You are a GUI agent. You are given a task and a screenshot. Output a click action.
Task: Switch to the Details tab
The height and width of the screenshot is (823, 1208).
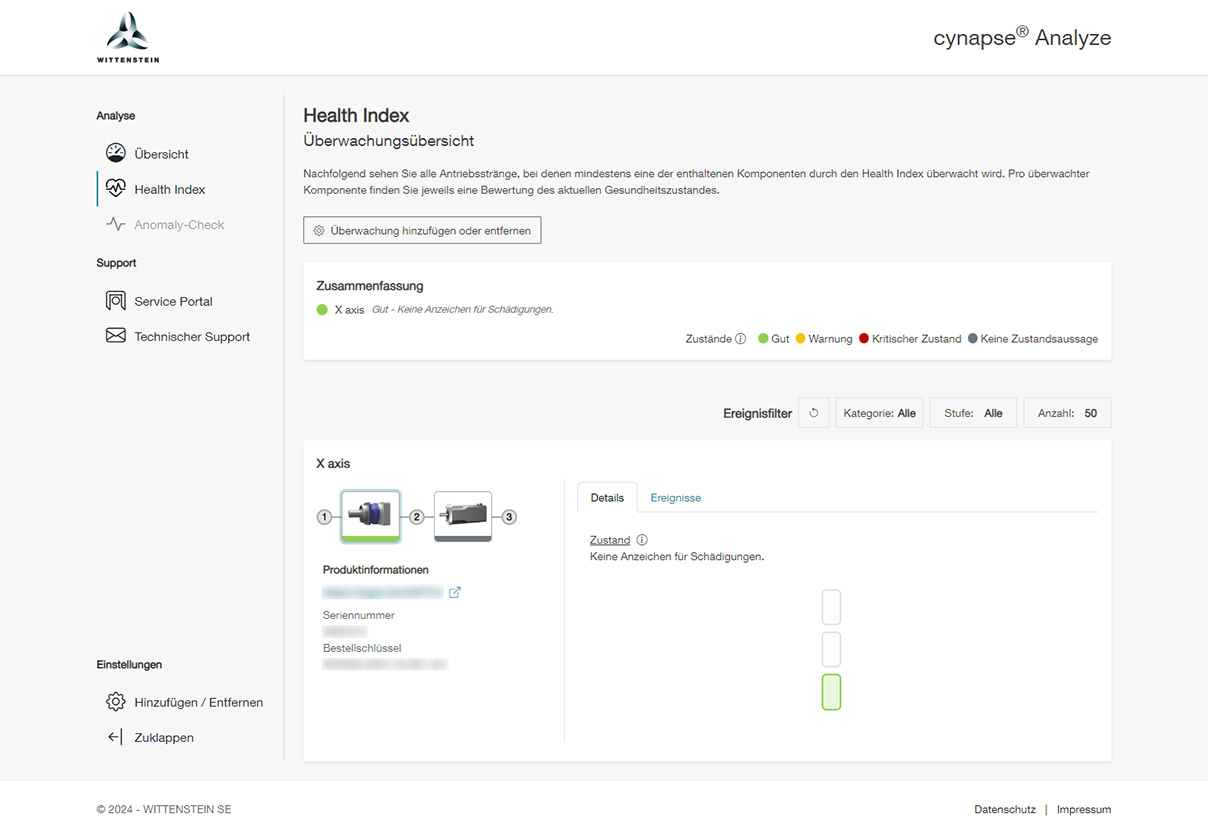pyautogui.click(x=607, y=497)
